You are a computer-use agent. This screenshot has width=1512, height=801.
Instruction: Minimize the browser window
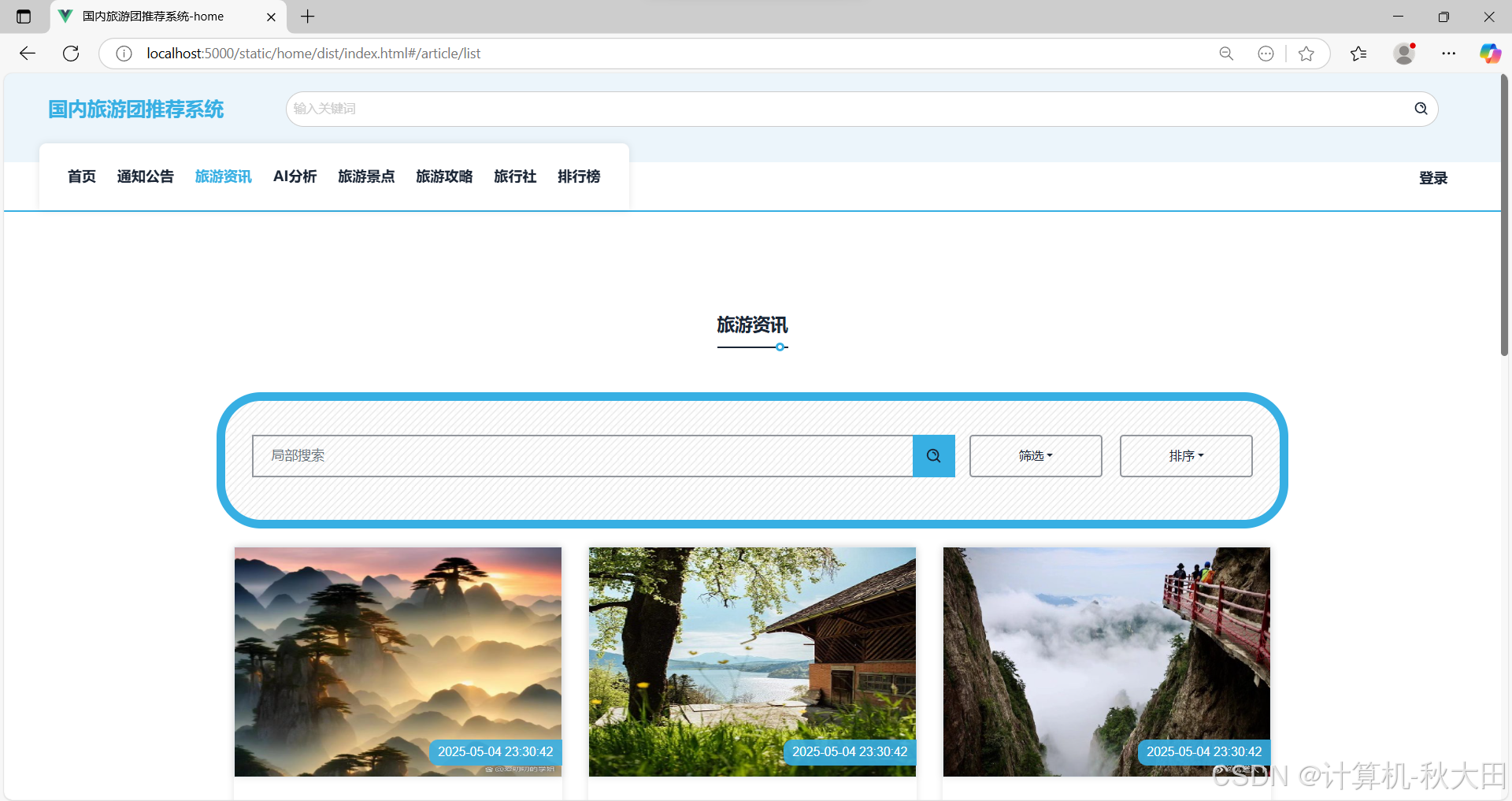pos(1398,17)
